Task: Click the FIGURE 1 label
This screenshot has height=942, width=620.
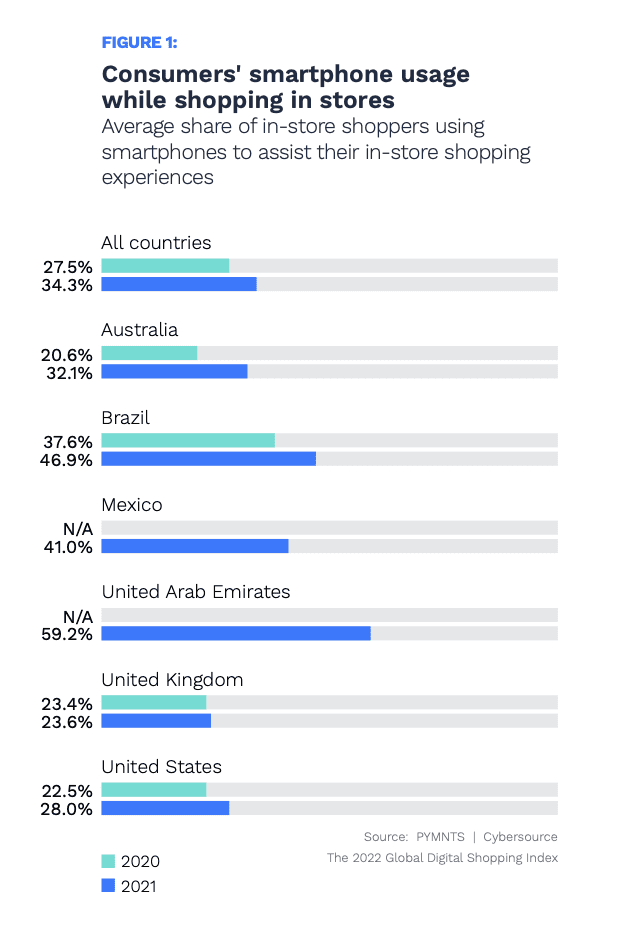Action: click(139, 42)
